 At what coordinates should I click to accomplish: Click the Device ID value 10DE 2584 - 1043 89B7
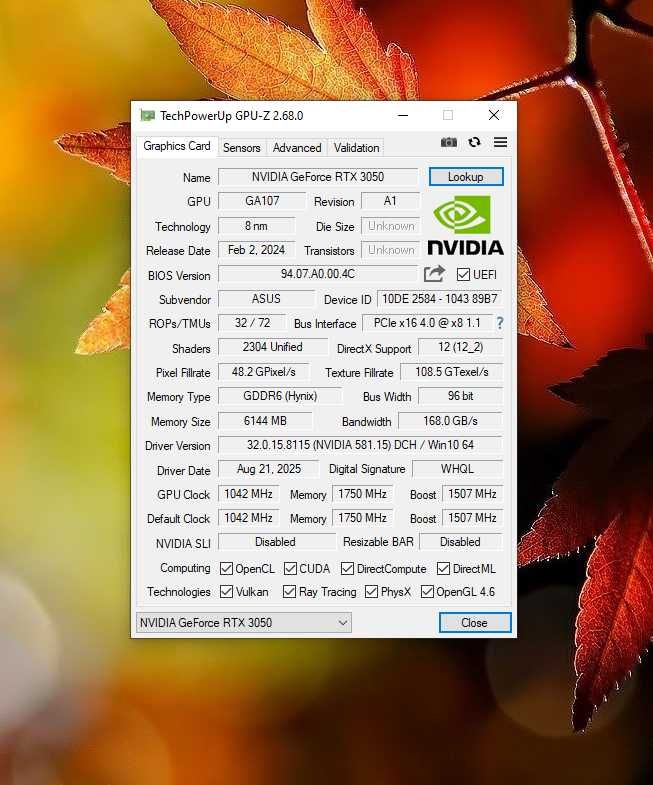coord(440,299)
